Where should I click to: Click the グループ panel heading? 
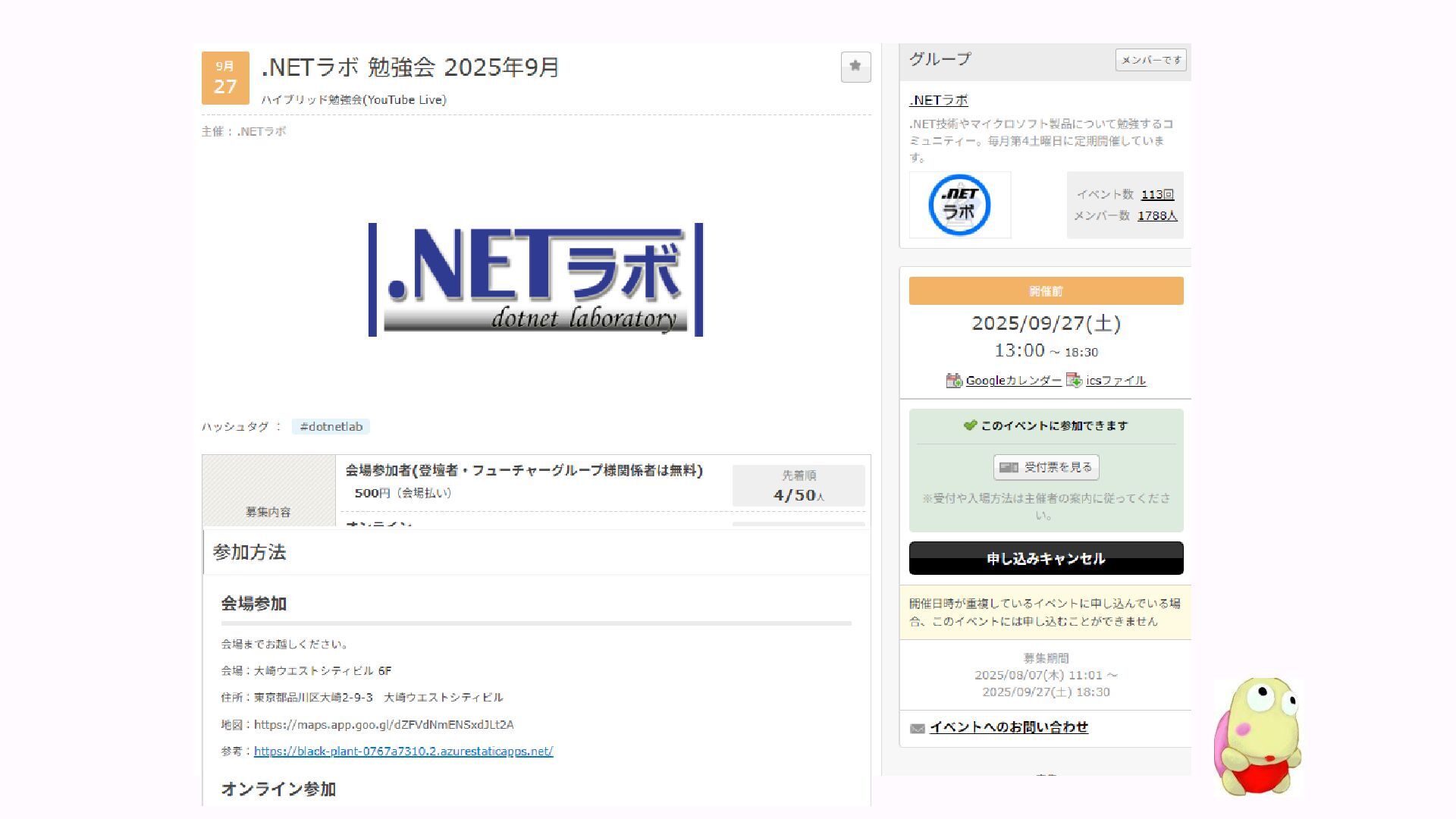(x=940, y=59)
